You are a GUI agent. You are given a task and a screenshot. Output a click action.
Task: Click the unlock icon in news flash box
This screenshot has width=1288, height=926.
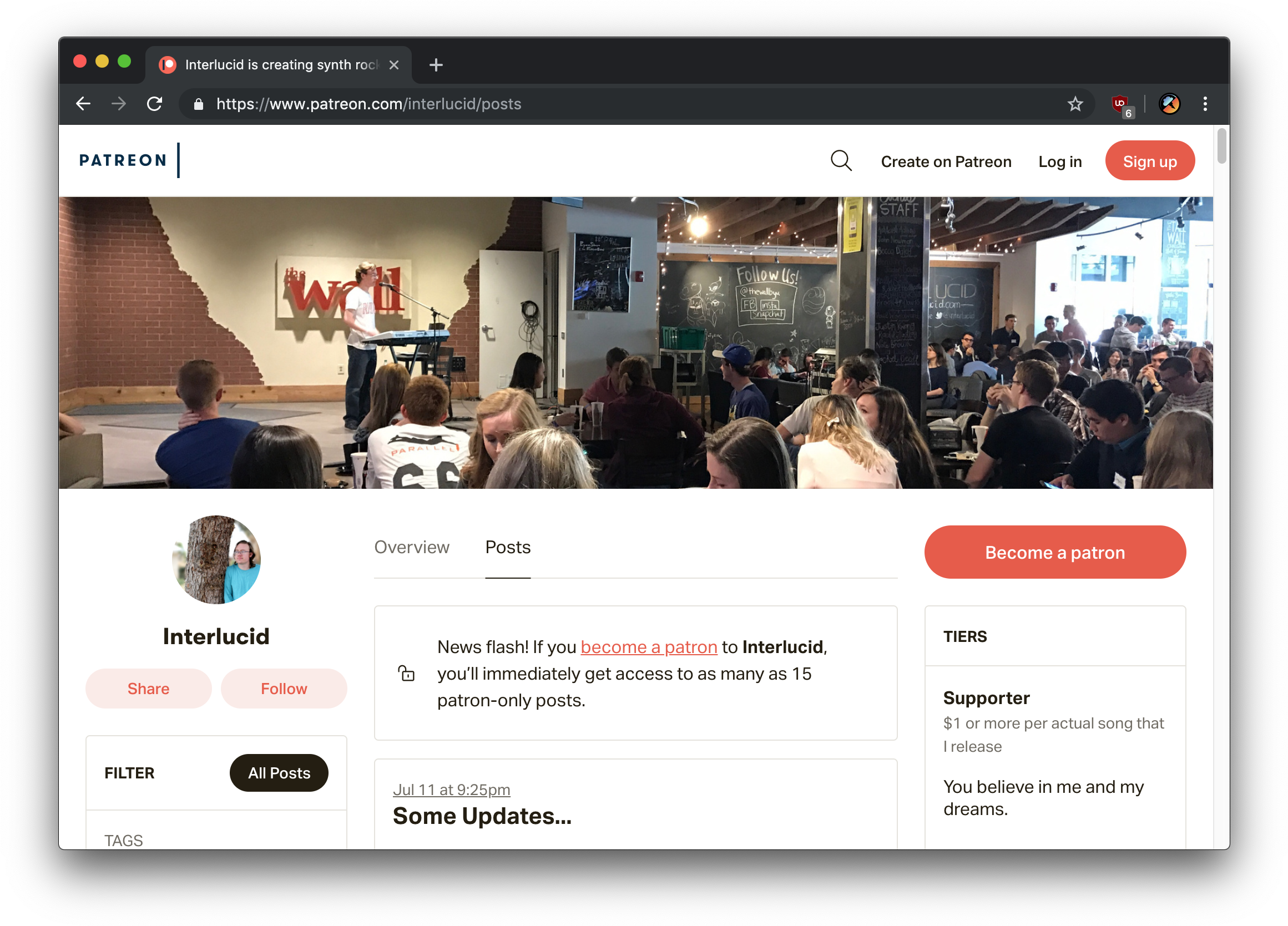click(406, 674)
